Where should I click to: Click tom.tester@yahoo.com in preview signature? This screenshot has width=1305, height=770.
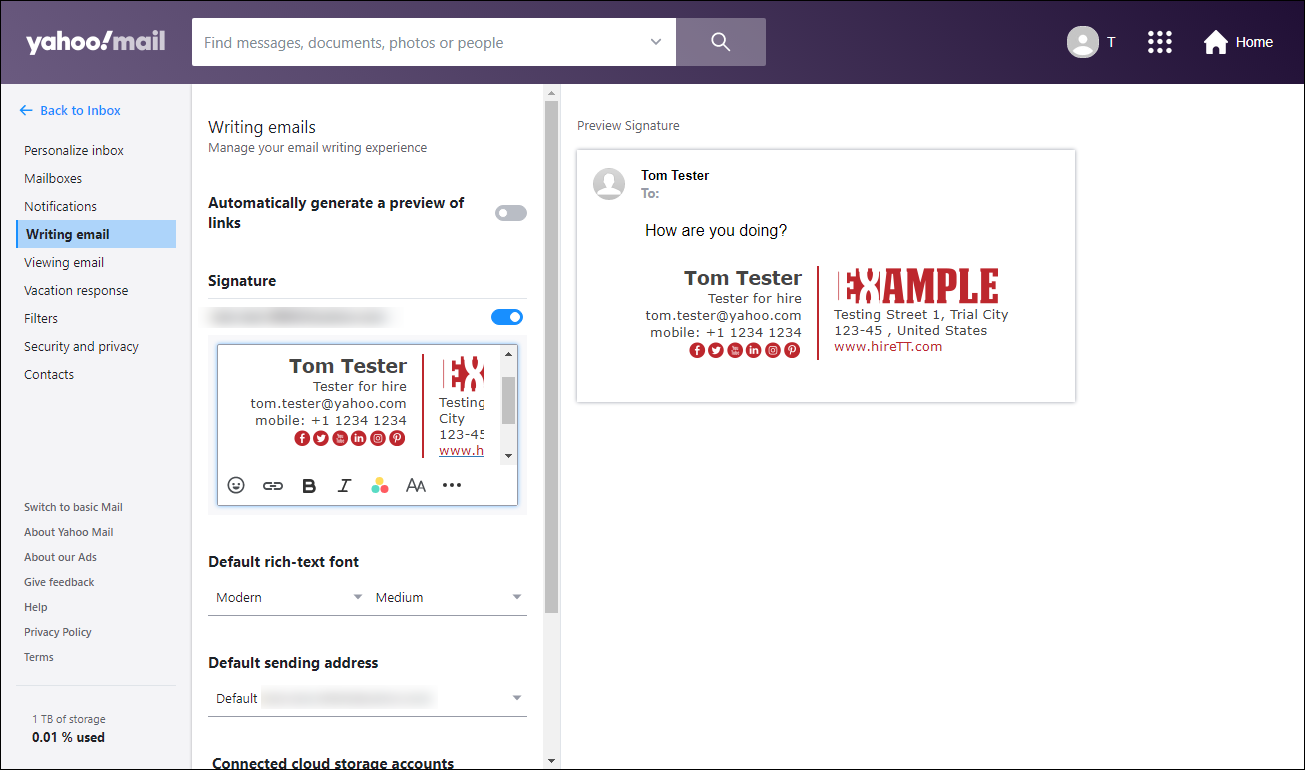(x=723, y=315)
